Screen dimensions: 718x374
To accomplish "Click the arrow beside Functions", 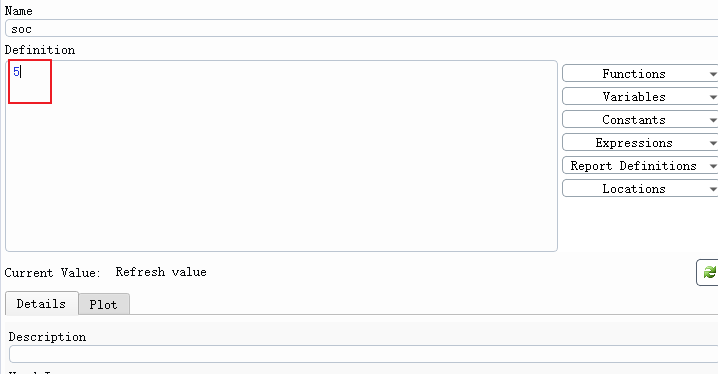I will [x=713, y=74].
